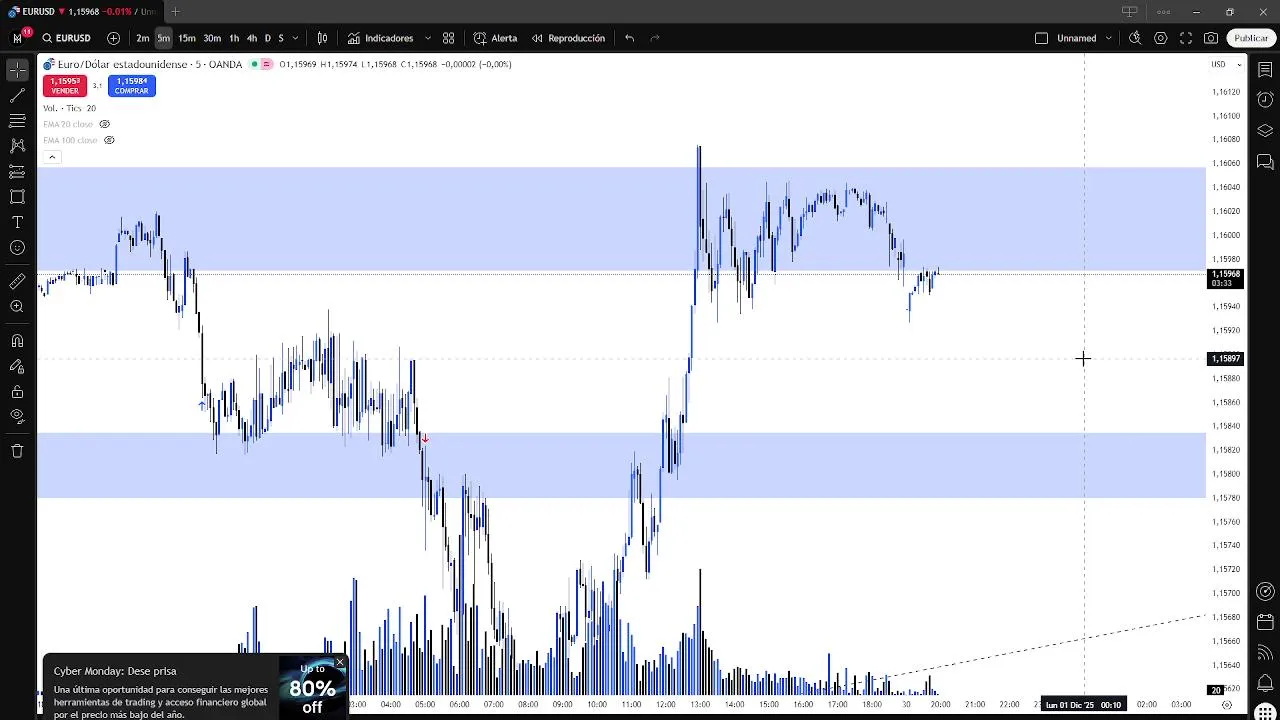Open the quick search icon
This screenshot has height=720, width=1280.
click(x=1135, y=38)
